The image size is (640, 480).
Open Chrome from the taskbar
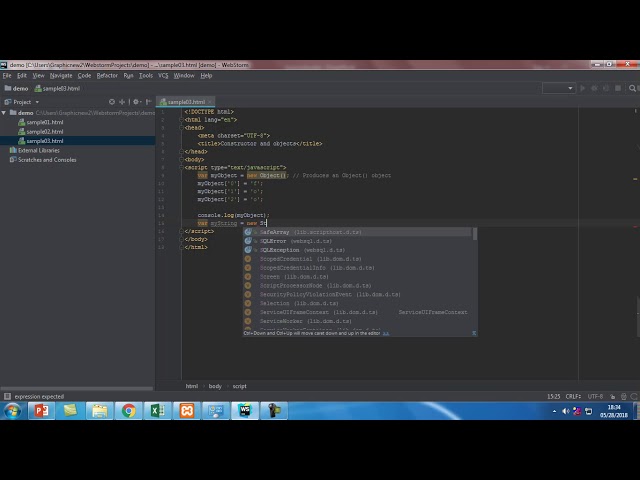[129, 410]
